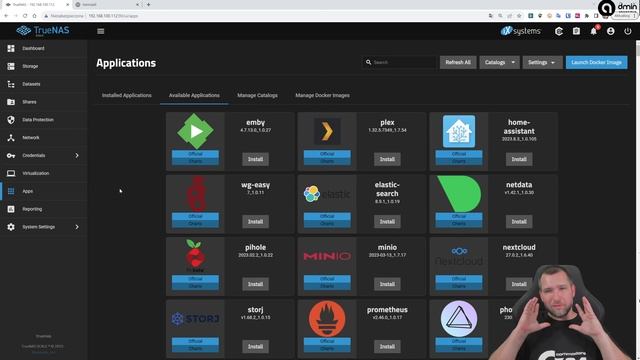The image size is (640, 360).
Task: Install the wg-easy application
Action: 256,222
